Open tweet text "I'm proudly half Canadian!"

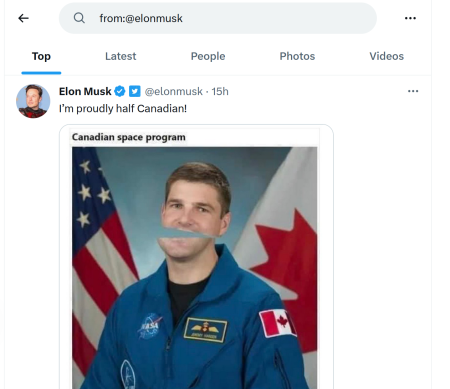123,109
